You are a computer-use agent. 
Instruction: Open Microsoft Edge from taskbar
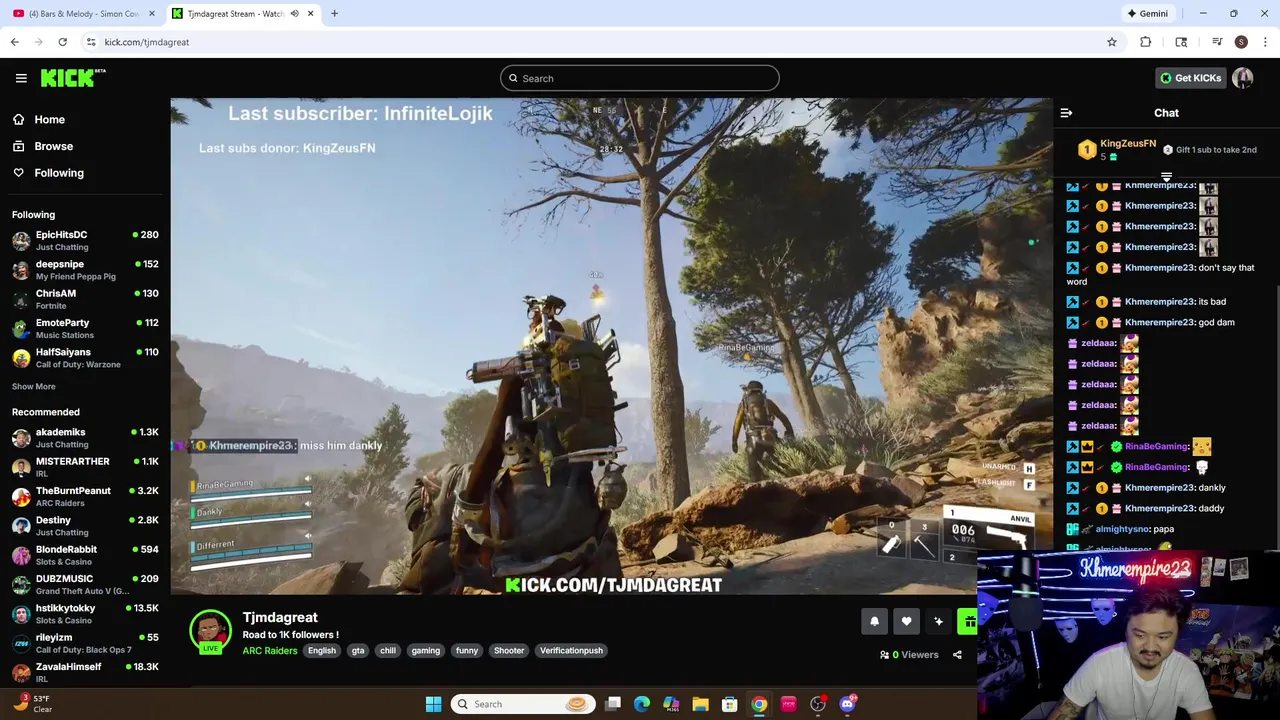coord(642,704)
